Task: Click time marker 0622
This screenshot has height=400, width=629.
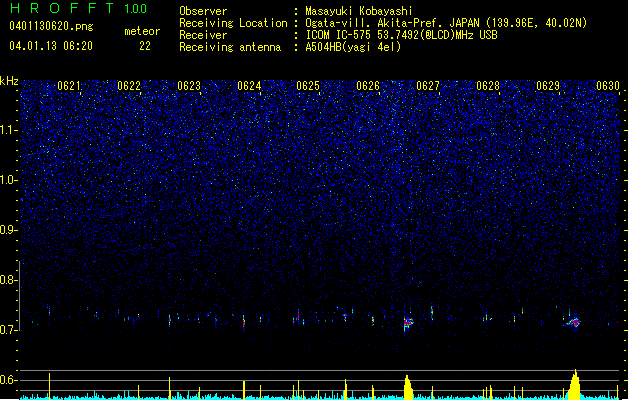Action: point(129,86)
